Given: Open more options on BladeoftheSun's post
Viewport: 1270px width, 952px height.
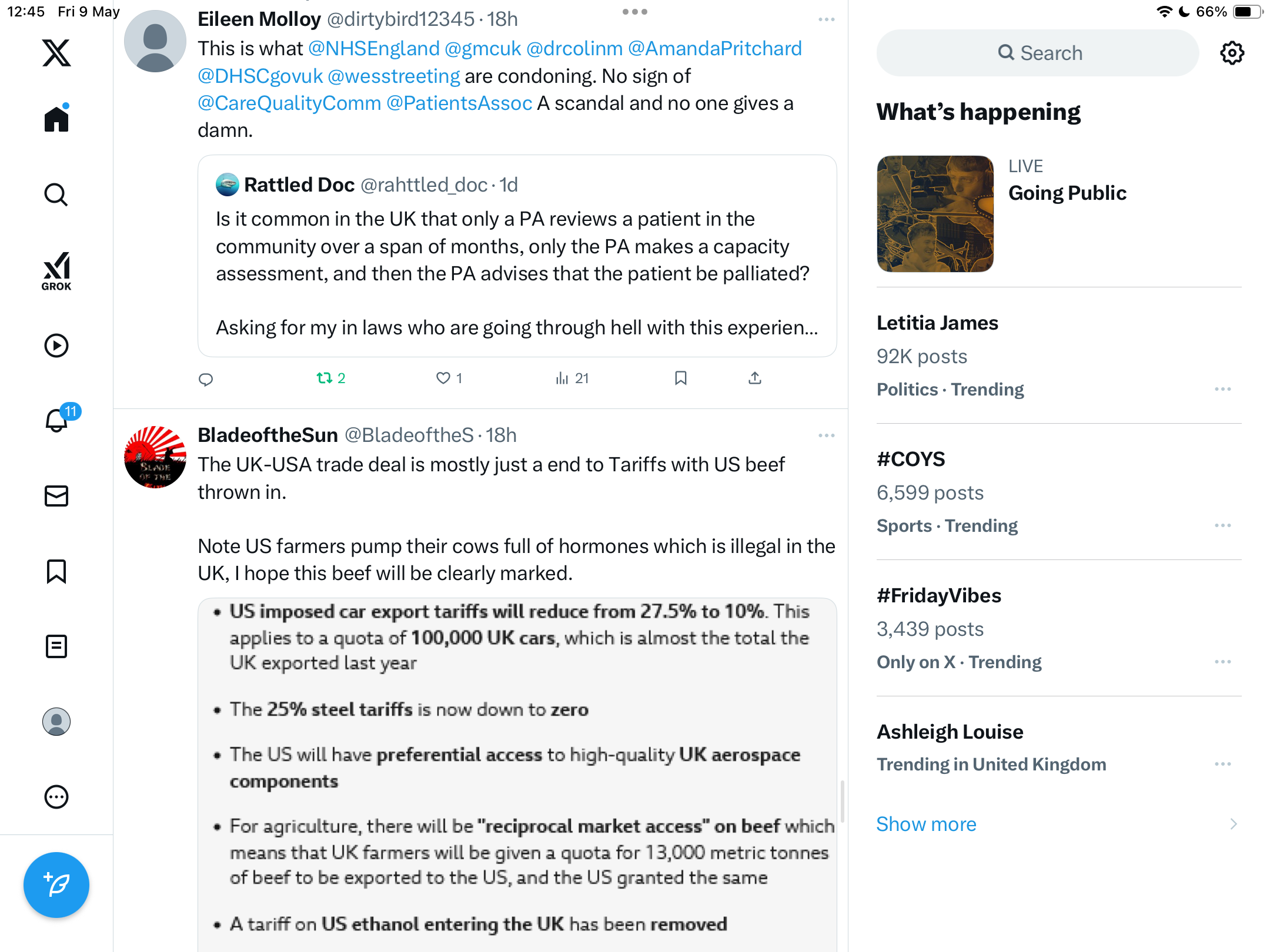Looking at the screenshot, I should pyautogui.click(x=827, y=435).
